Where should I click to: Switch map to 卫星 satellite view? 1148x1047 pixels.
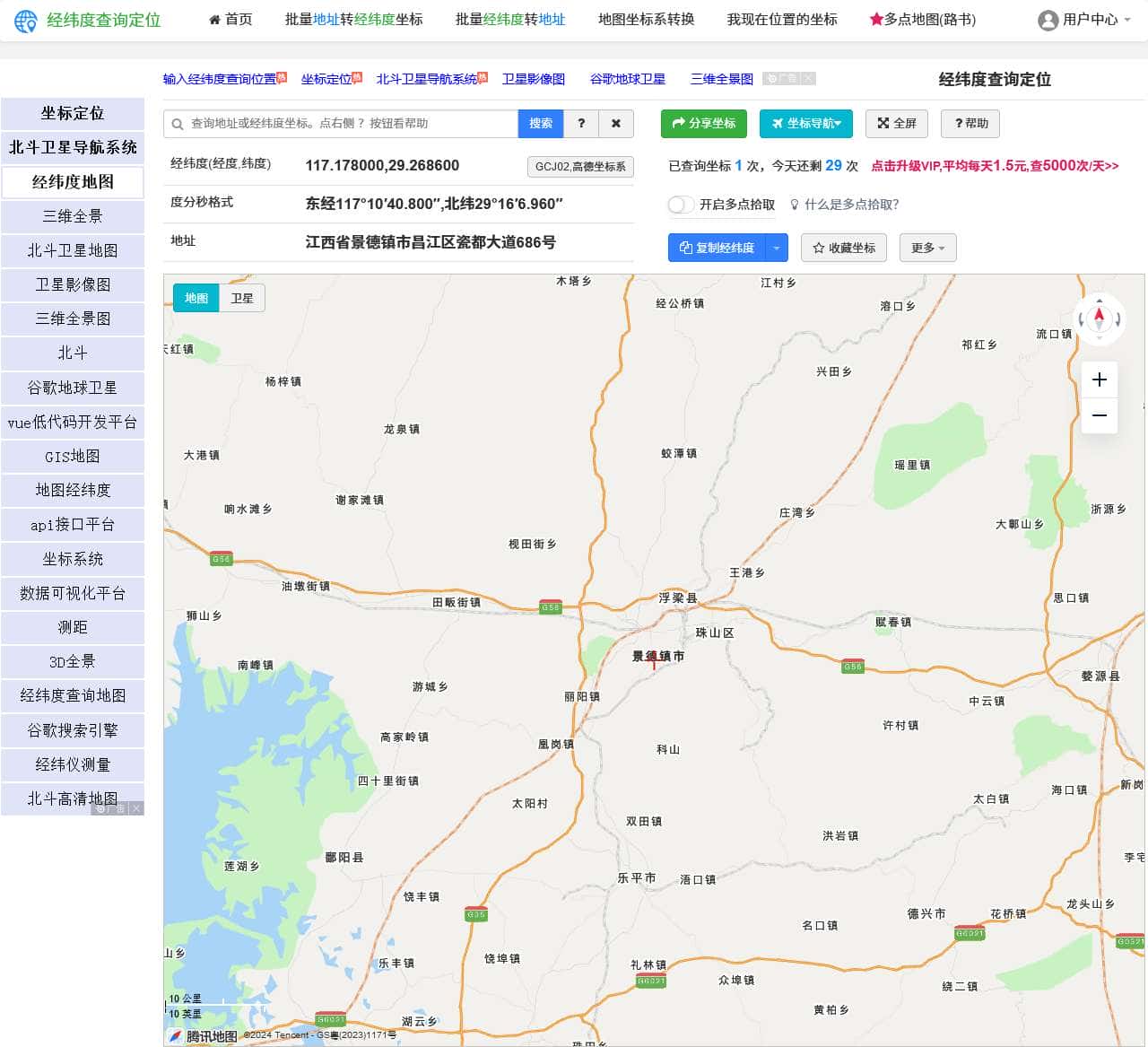[x=242, y=298]
